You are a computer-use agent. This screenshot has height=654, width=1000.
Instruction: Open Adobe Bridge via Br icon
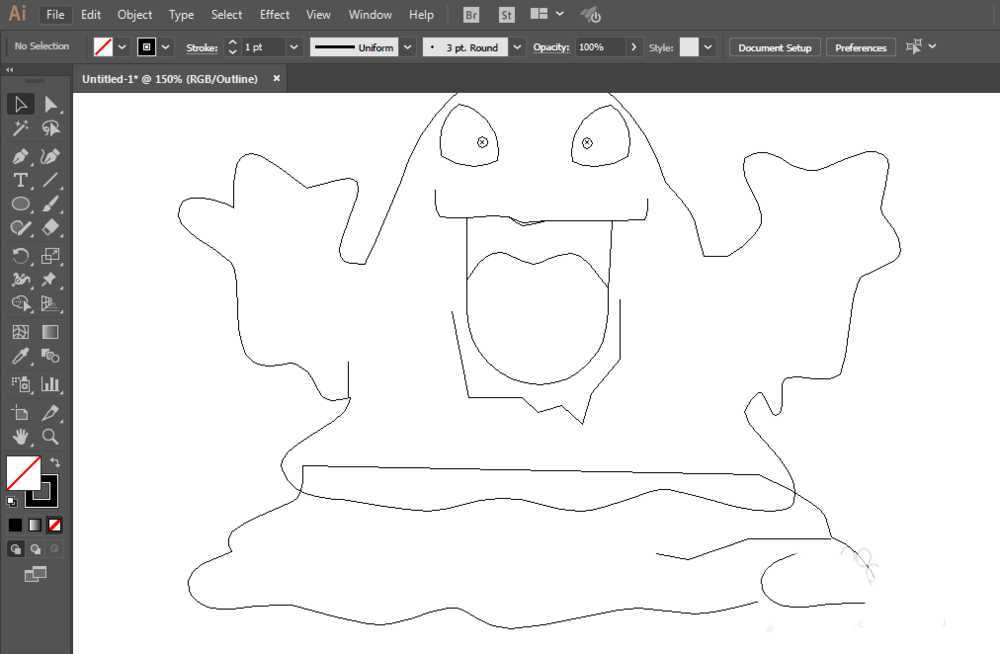coord(472,15)
